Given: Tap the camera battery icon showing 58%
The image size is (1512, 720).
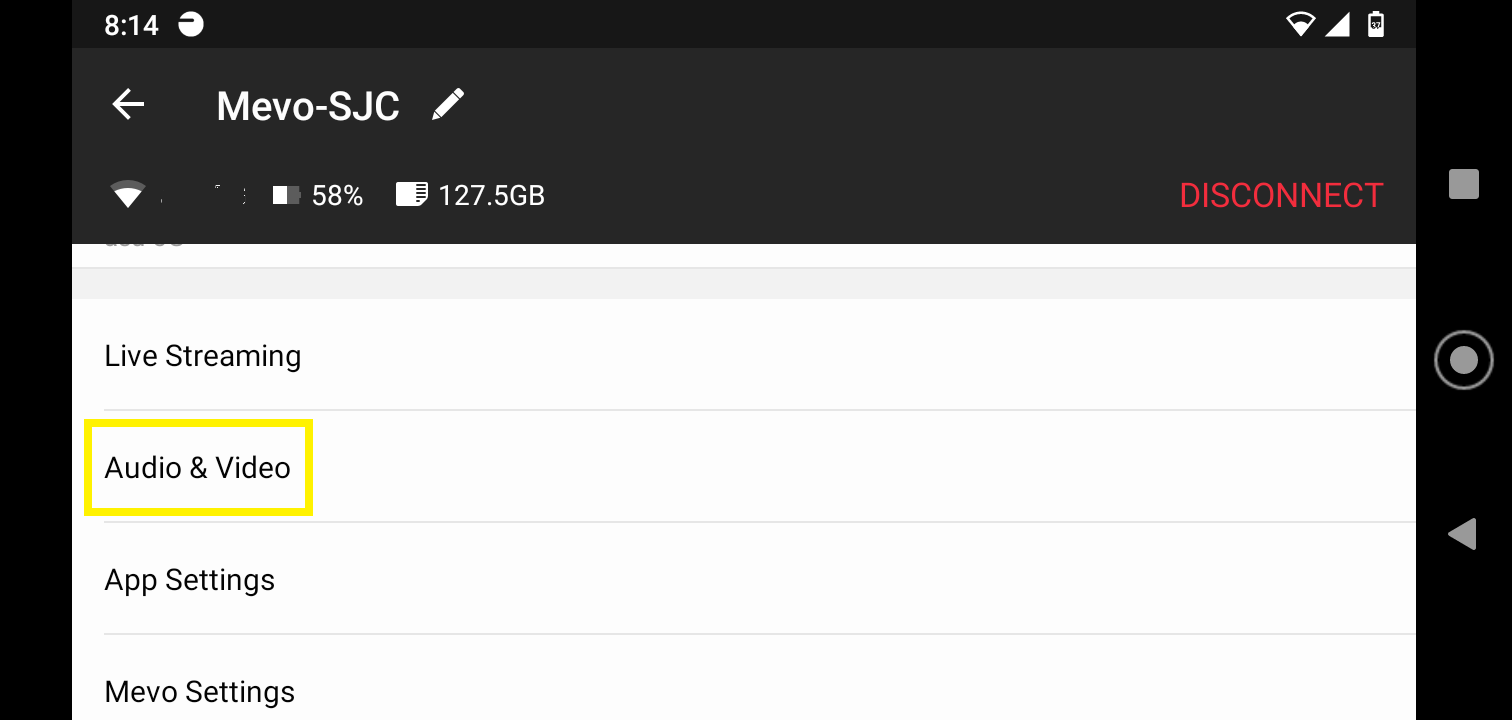Looking at the screenshot, I should (x=285, y=194).
